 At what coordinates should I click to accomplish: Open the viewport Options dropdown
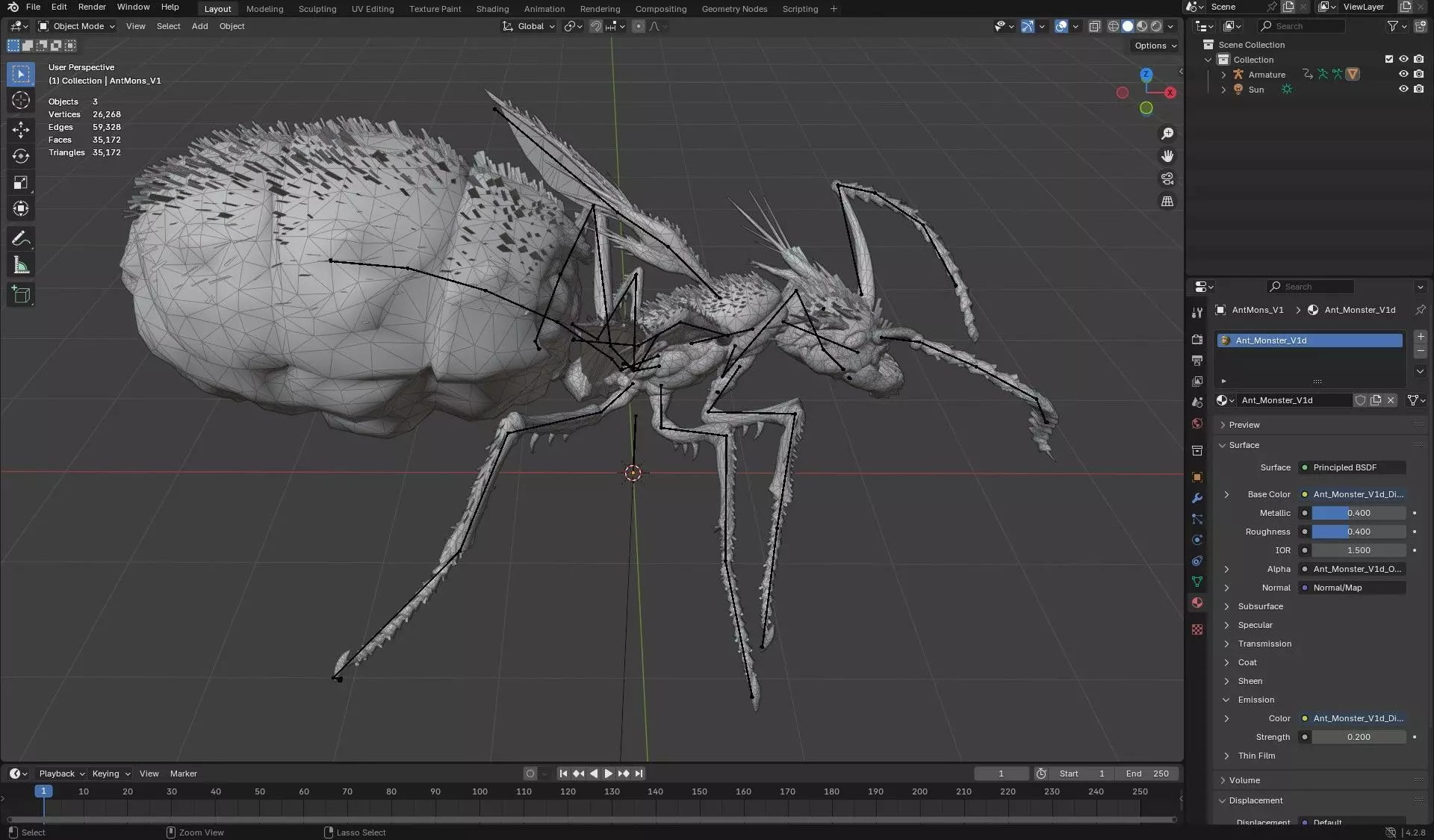pyautogui.click(x=1155, y=46)
